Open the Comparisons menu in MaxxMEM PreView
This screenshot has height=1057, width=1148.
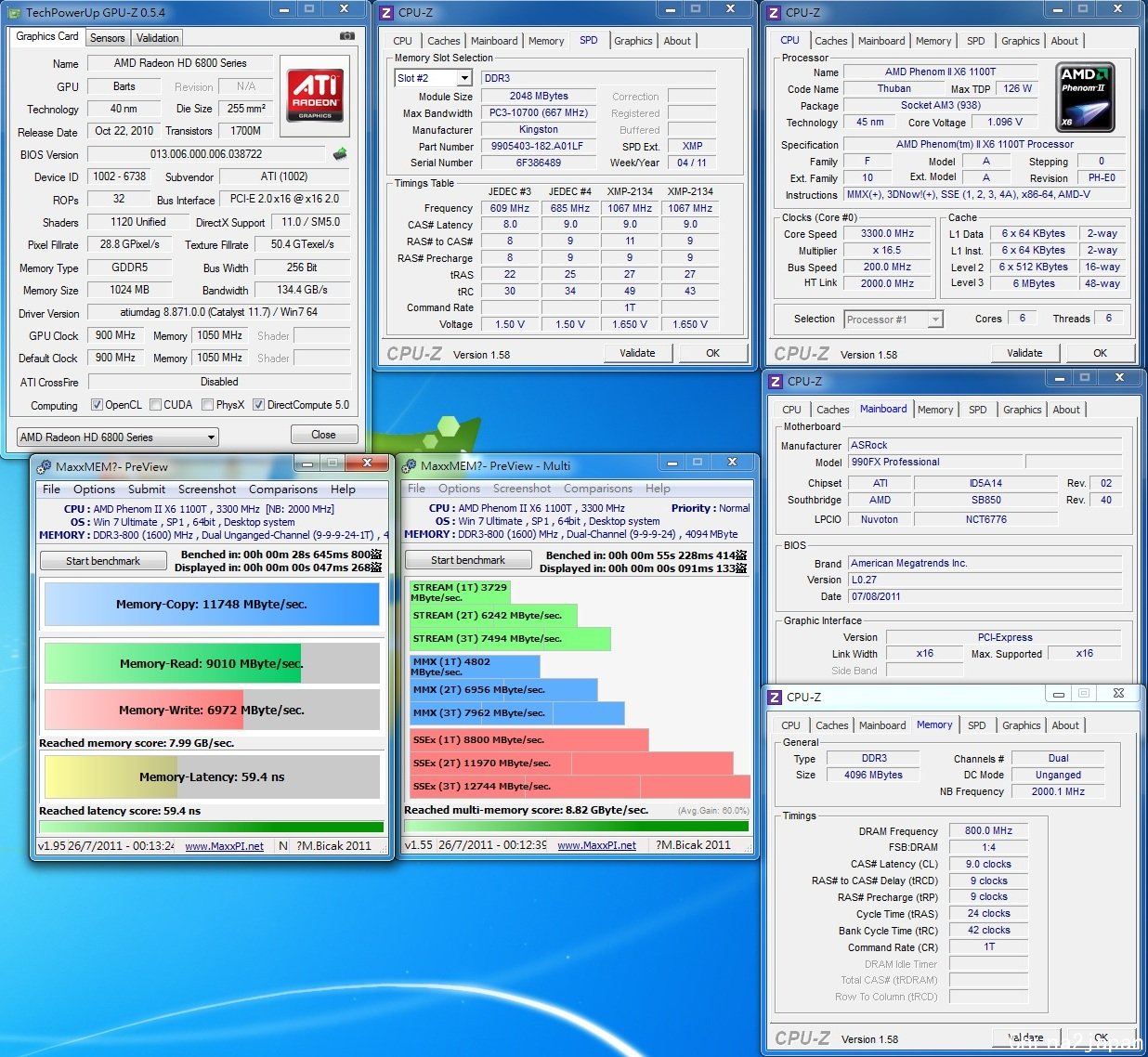pos(283,489)
